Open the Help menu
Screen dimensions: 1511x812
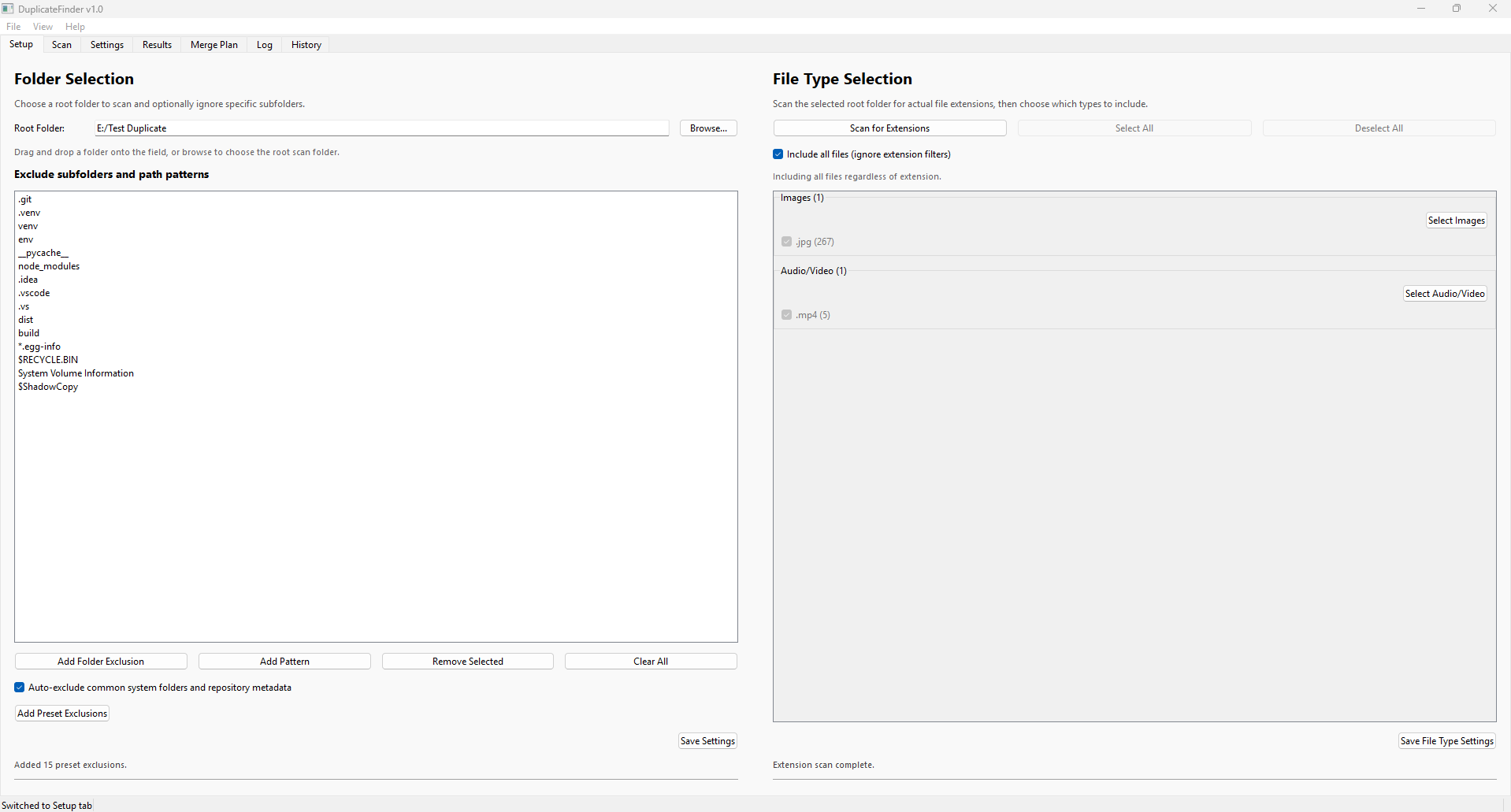[75, 27]
